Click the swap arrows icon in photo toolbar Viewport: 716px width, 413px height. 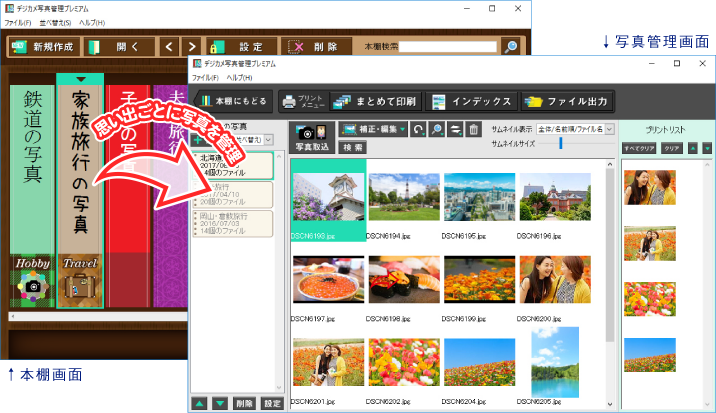click(455, 129)
